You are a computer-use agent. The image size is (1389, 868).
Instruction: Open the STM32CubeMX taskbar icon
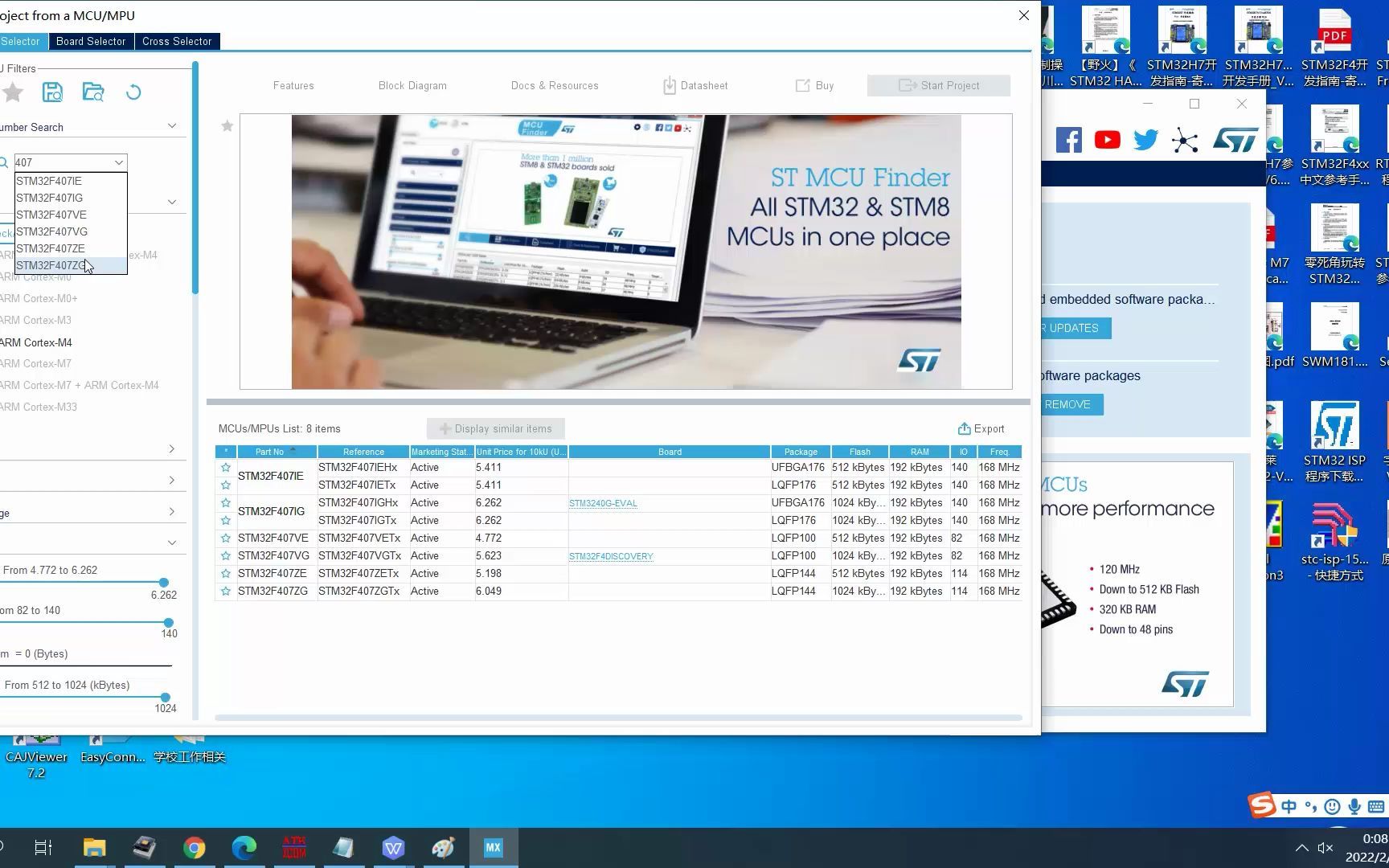493,848
